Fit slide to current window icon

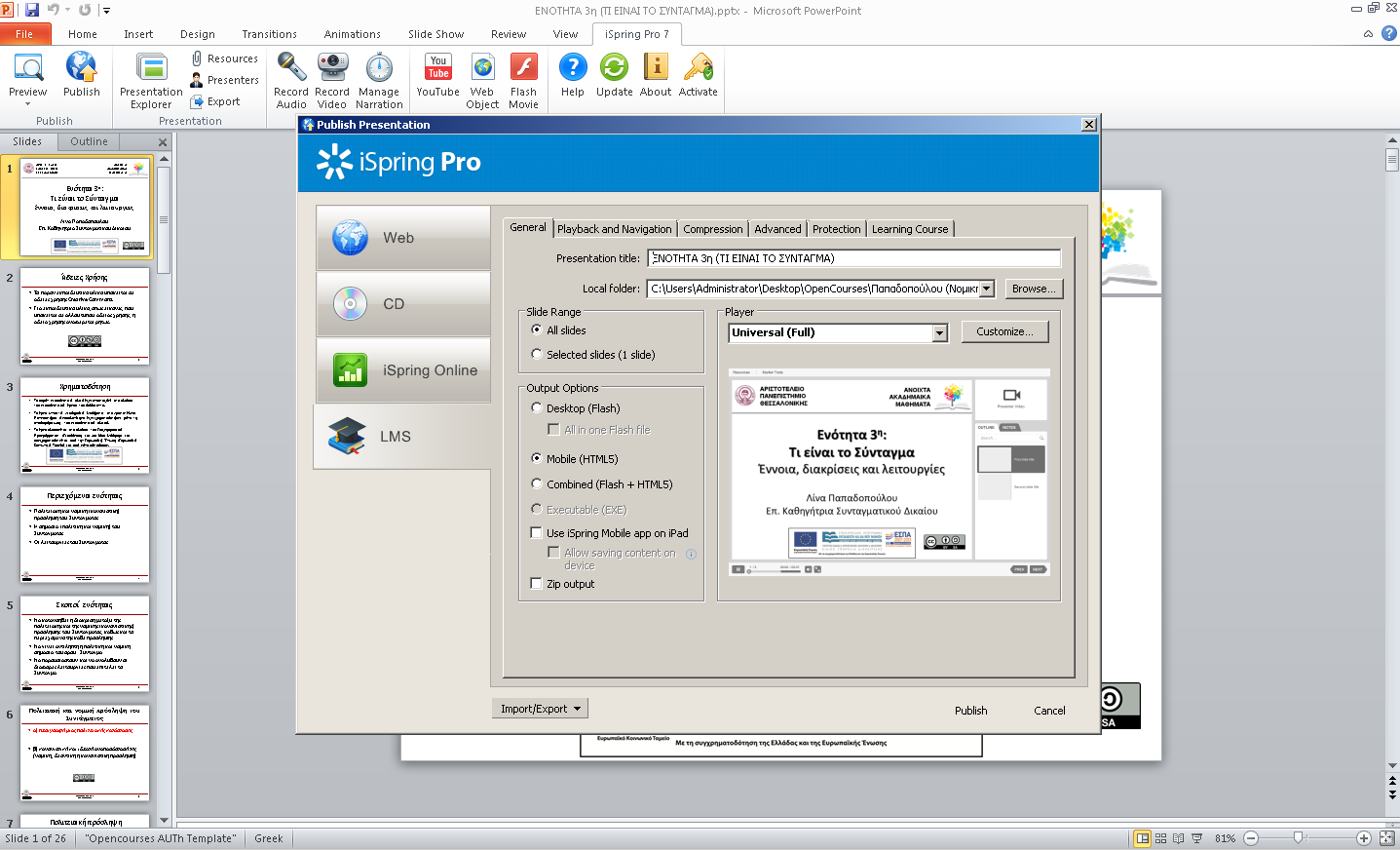(1387, 838)
